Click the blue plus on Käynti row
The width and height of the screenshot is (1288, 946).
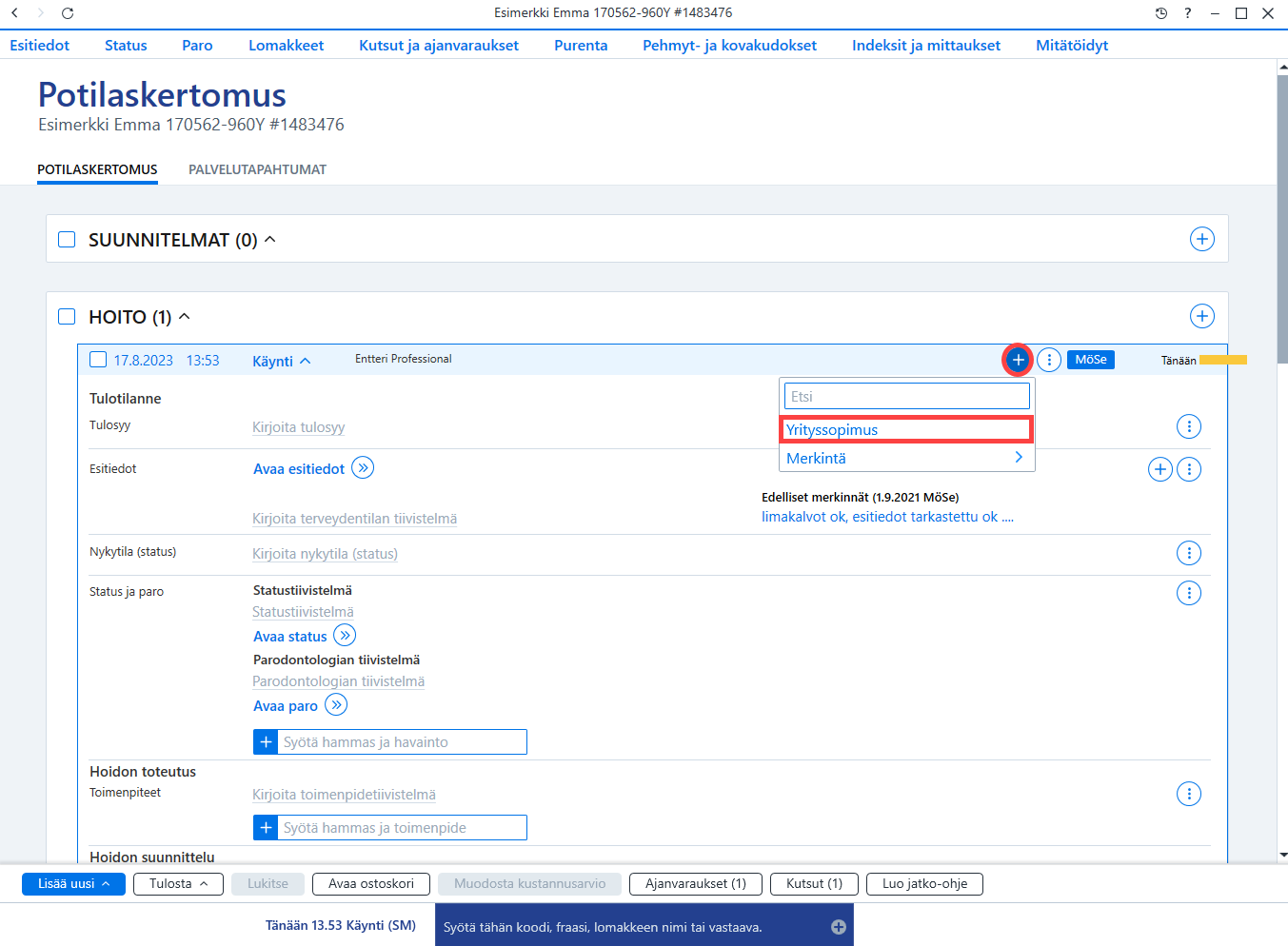[x=1018, y=360]
